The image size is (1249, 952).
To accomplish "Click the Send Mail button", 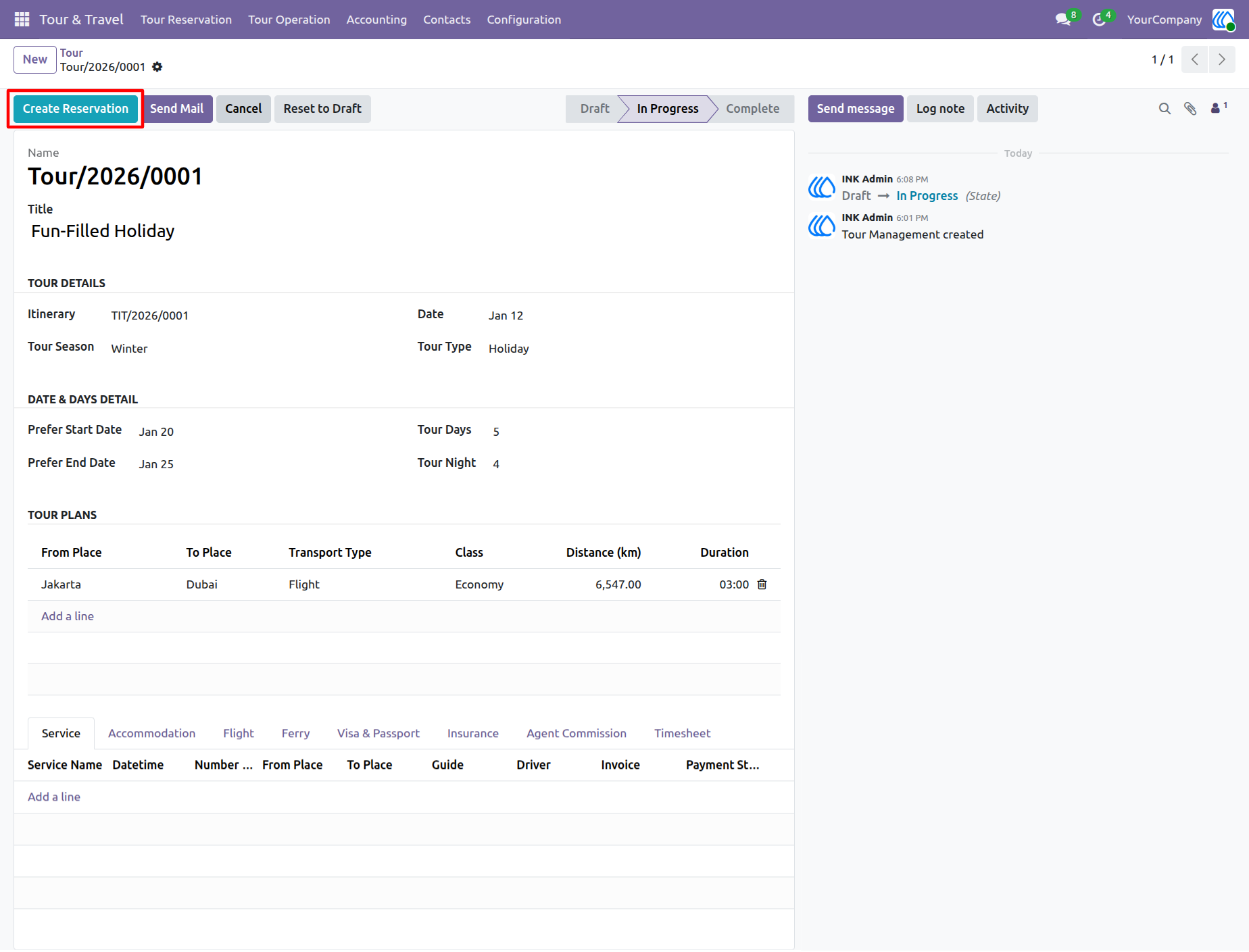I will point(176,109).
